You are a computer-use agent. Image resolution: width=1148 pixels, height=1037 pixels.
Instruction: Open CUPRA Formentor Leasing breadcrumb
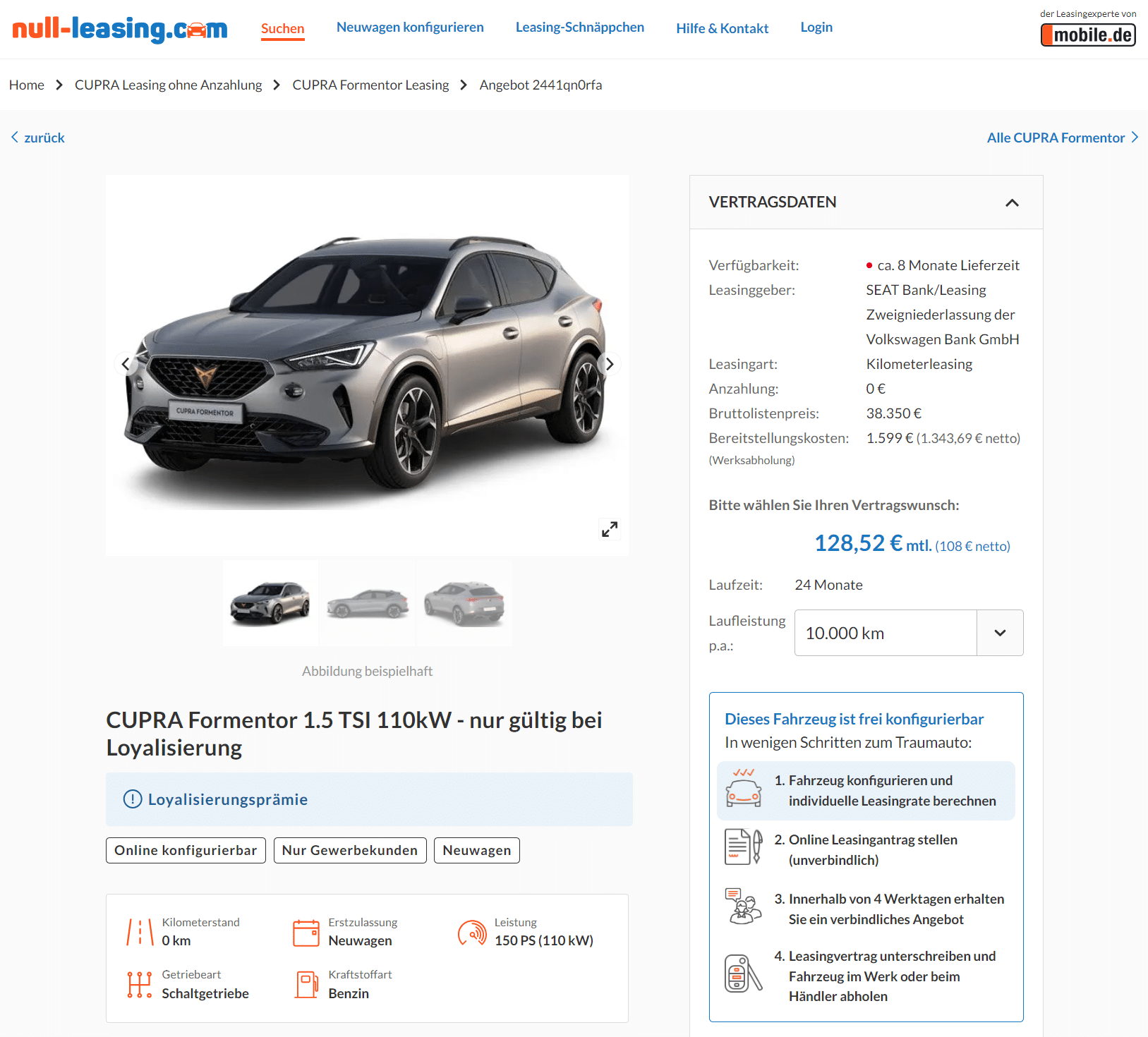[370, 85]
